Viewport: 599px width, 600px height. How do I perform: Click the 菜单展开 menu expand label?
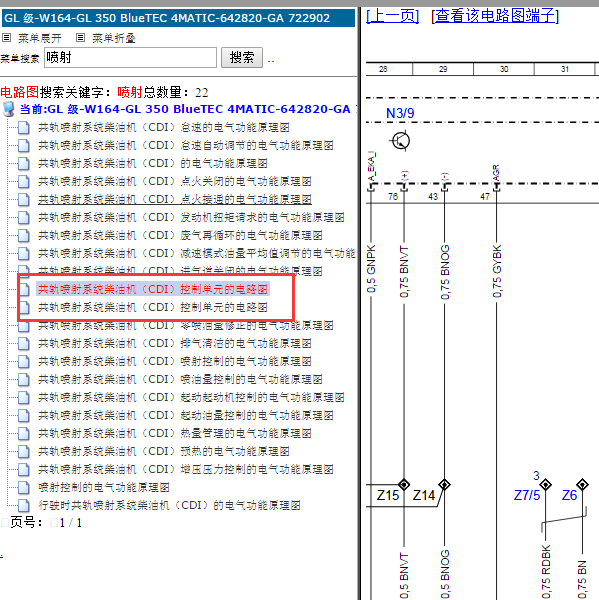pos(40,38)
